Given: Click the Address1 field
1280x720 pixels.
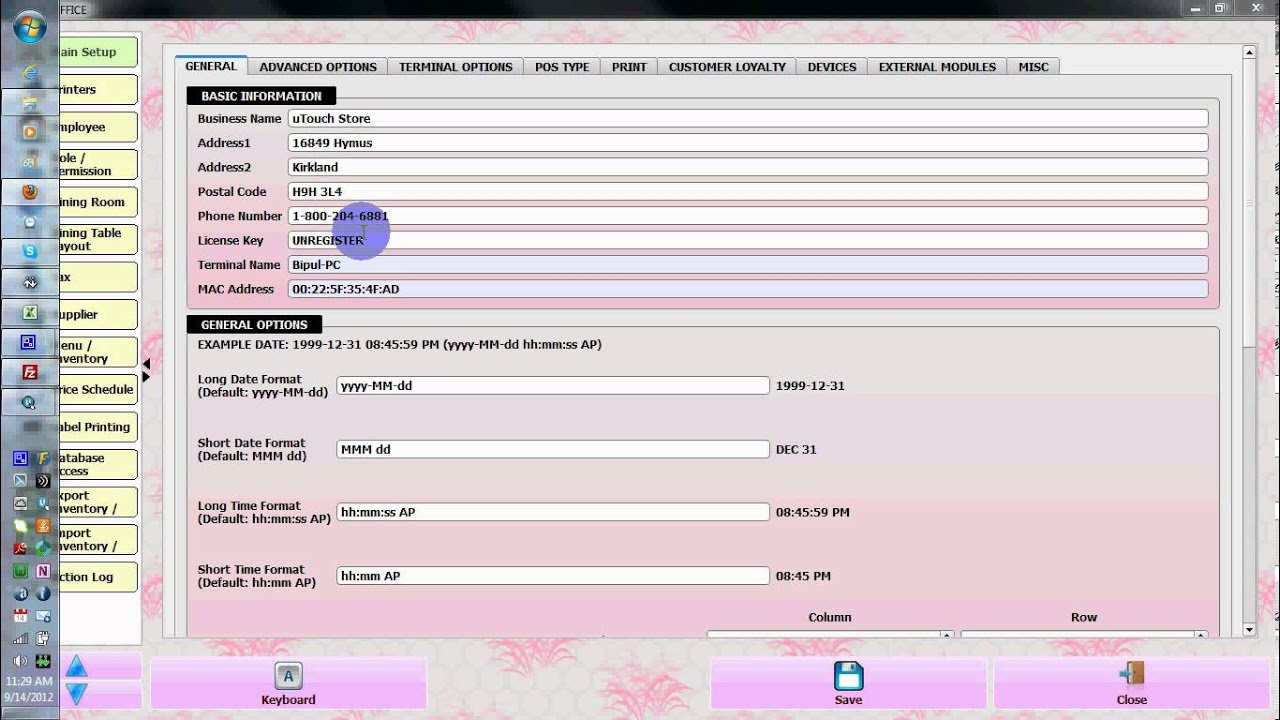Looking at the screenshot, I should (x=748, y=143).
